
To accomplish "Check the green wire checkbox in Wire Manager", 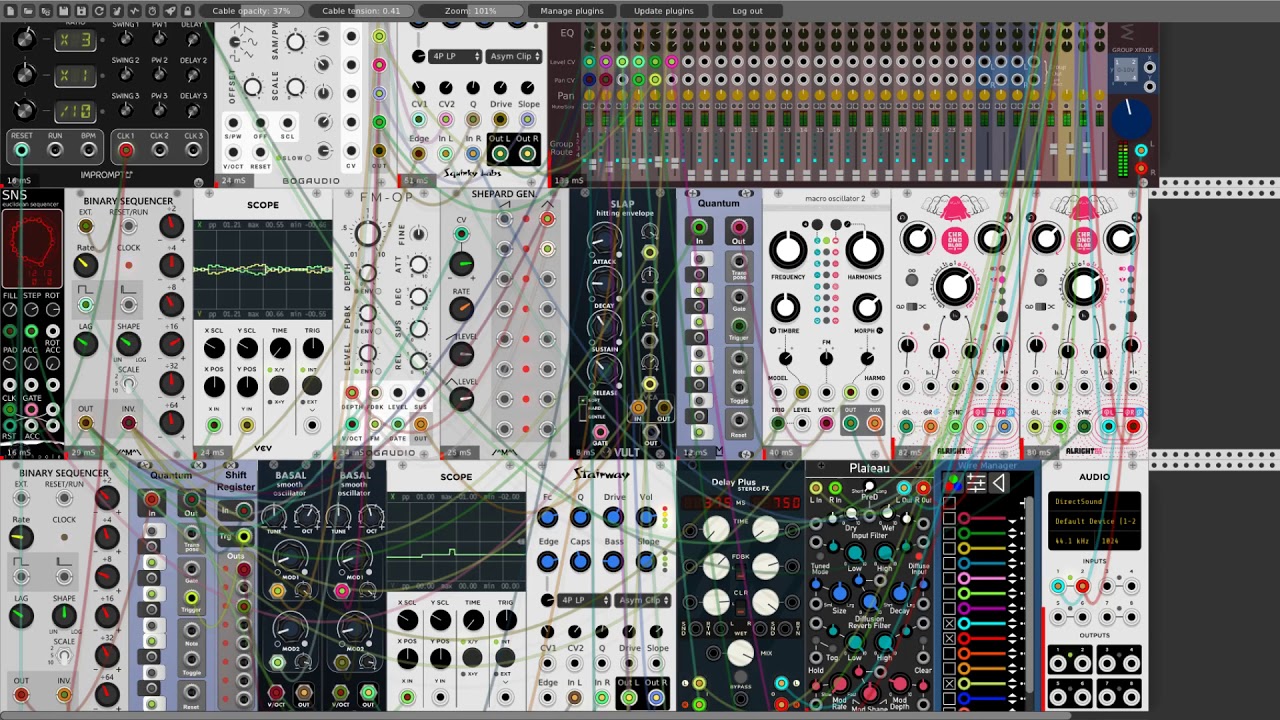I will (x=949, y=533).
